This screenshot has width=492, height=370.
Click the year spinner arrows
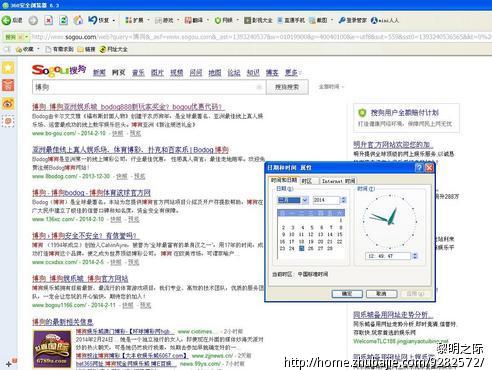(x=343, y=200)
